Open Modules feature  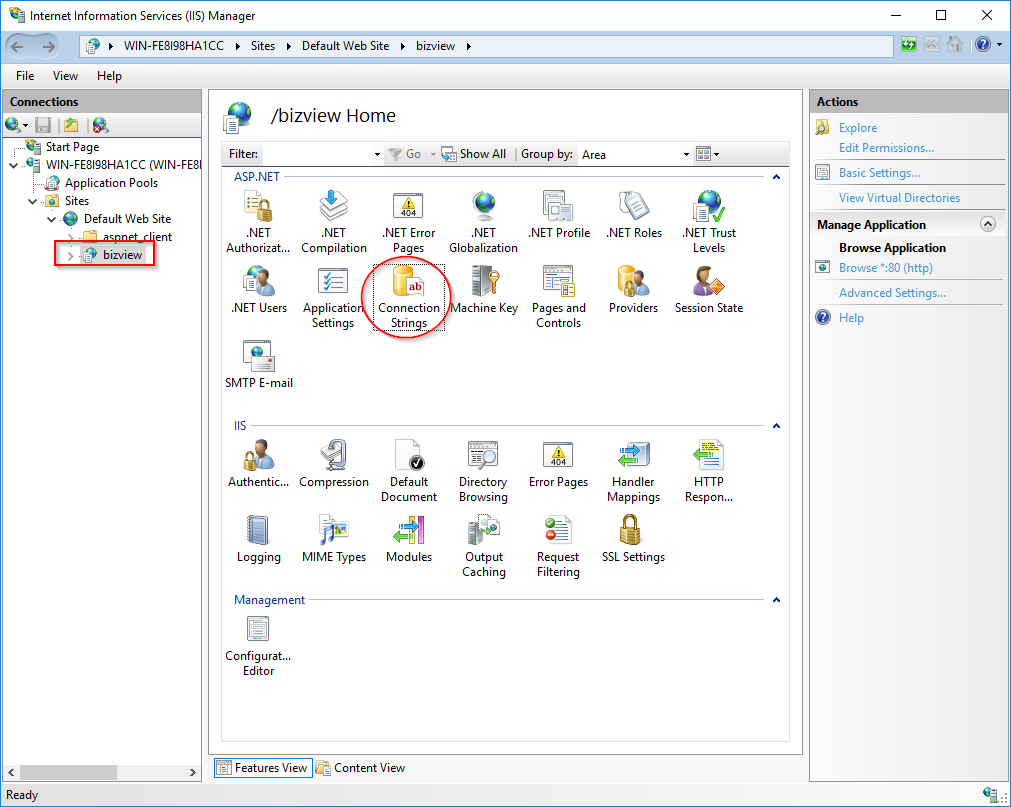click(x=409, y=539)
